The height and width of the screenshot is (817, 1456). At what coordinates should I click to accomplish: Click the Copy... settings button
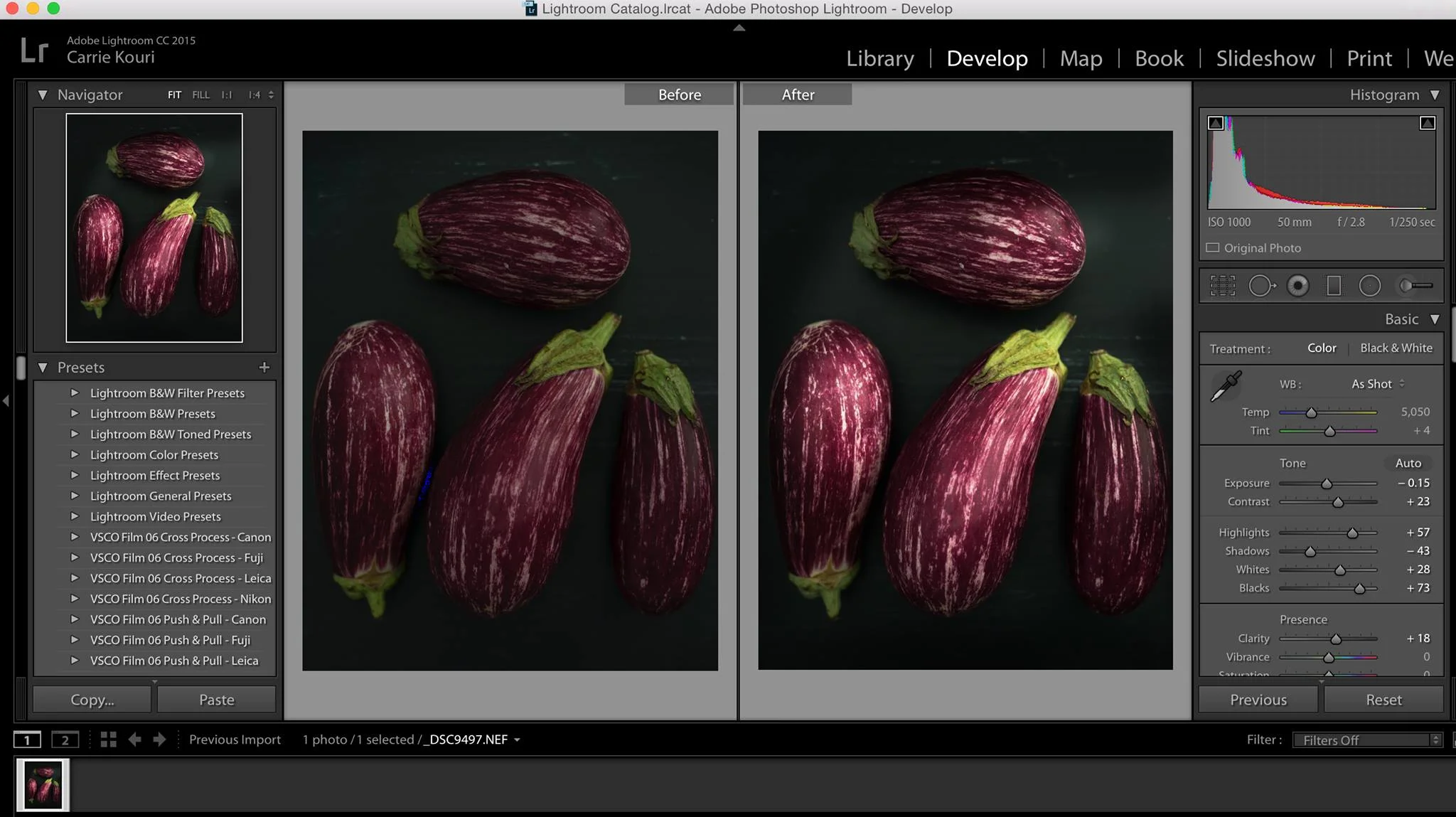[92, 700]
